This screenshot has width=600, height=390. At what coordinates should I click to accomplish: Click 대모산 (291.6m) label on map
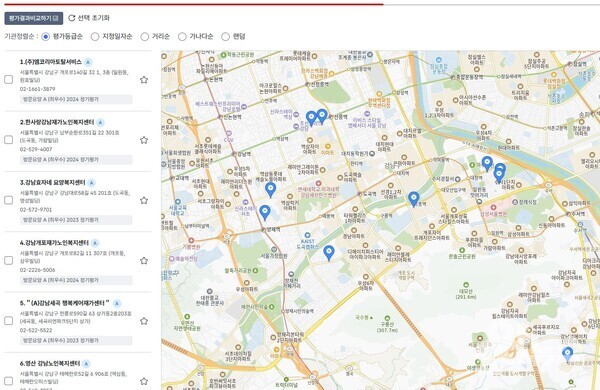tap(466, 294)
